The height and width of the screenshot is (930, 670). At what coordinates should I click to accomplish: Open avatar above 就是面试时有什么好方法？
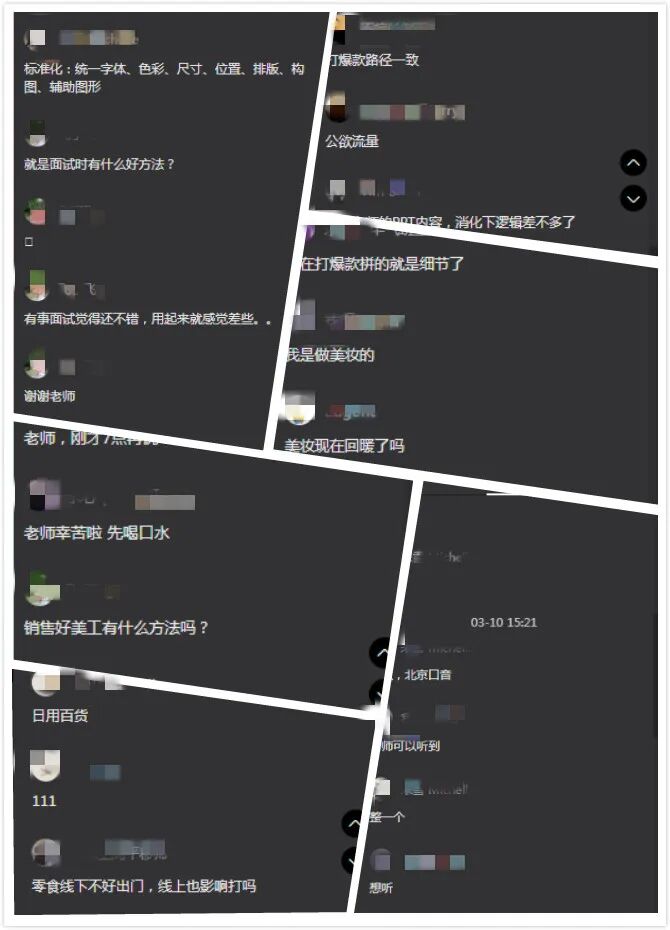37,133
